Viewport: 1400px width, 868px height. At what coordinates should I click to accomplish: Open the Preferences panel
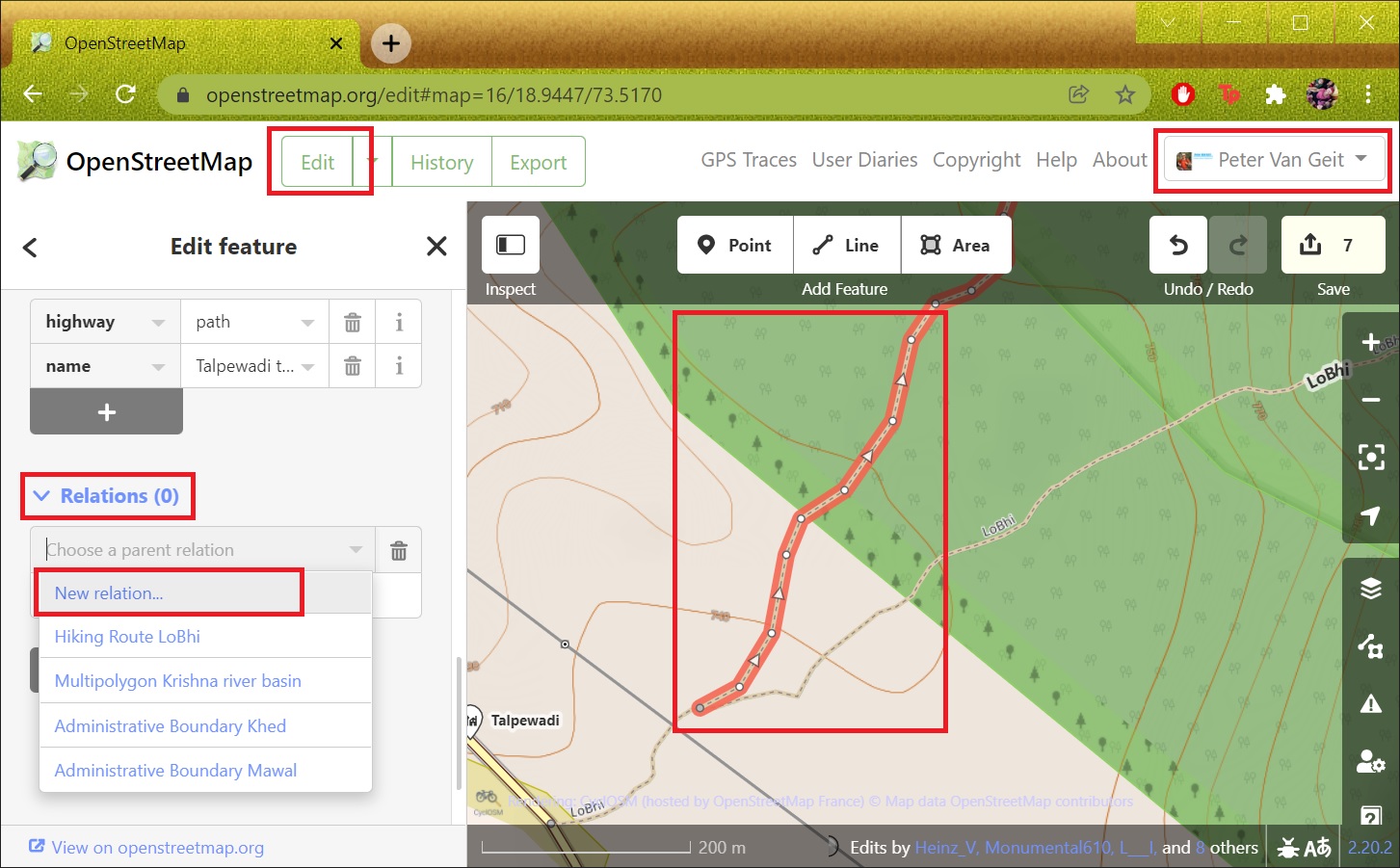tap(1371, 762)
